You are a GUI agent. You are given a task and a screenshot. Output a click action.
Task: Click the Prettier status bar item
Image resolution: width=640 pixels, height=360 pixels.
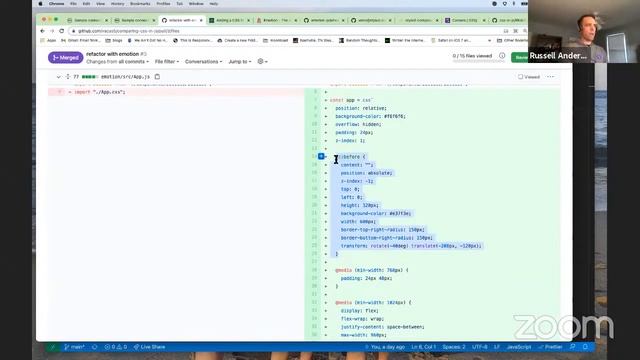click(550, 347)
